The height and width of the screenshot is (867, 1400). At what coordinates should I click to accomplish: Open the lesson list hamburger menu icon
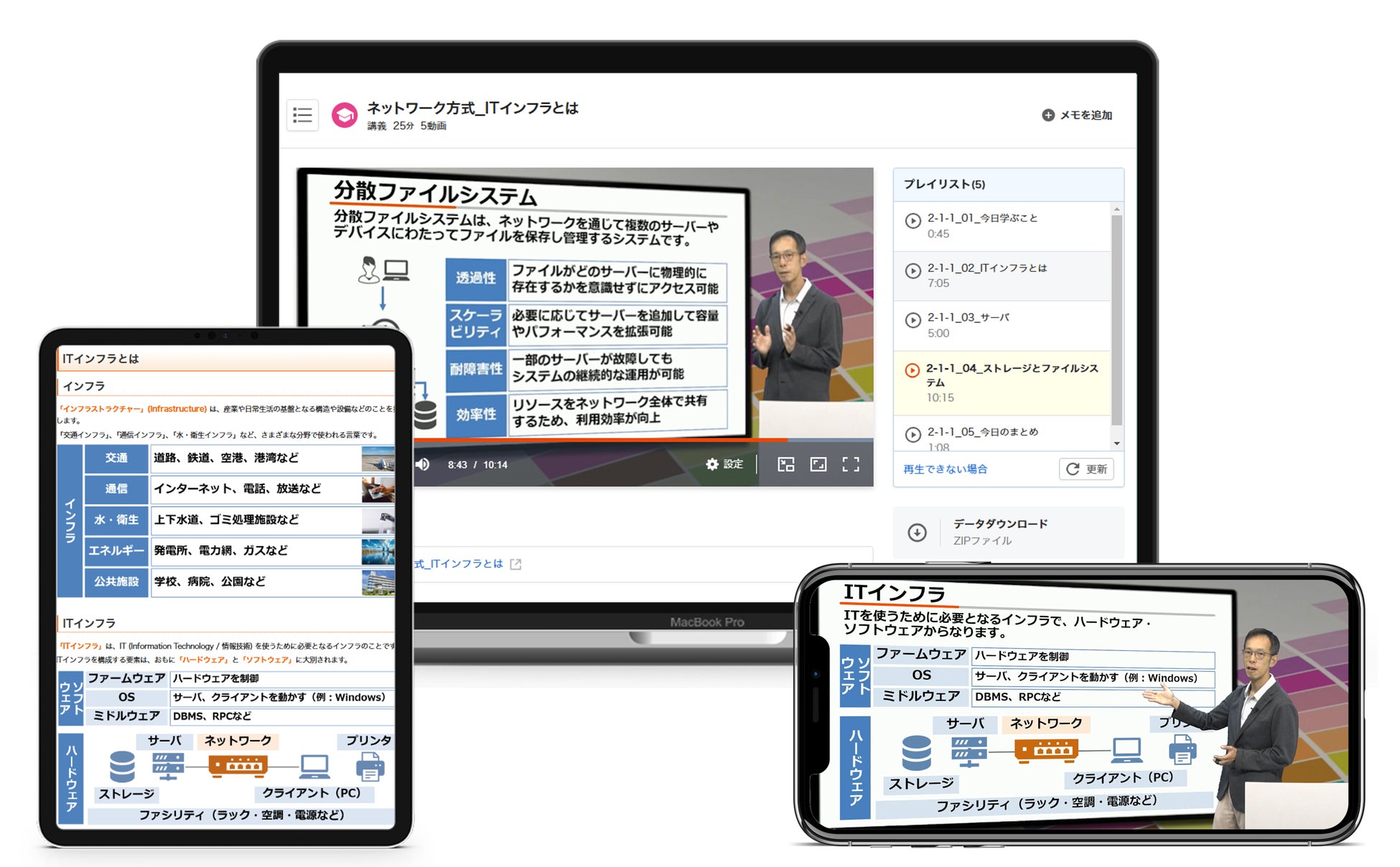(x=302, y=115)
